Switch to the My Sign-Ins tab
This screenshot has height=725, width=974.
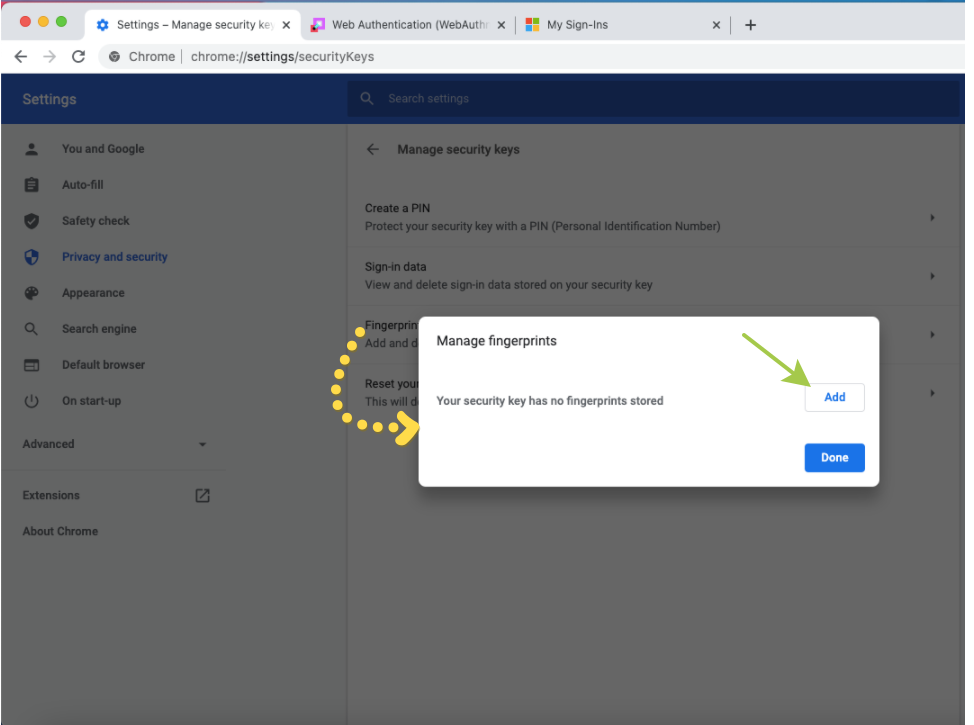[620, 25]
